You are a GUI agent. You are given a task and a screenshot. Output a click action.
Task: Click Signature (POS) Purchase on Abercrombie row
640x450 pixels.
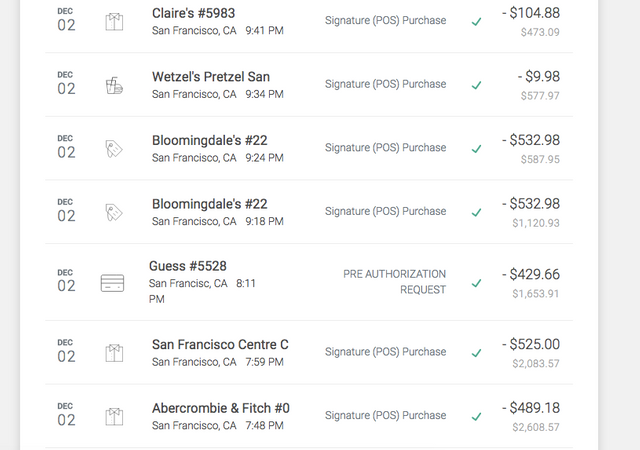pos(385,415)
